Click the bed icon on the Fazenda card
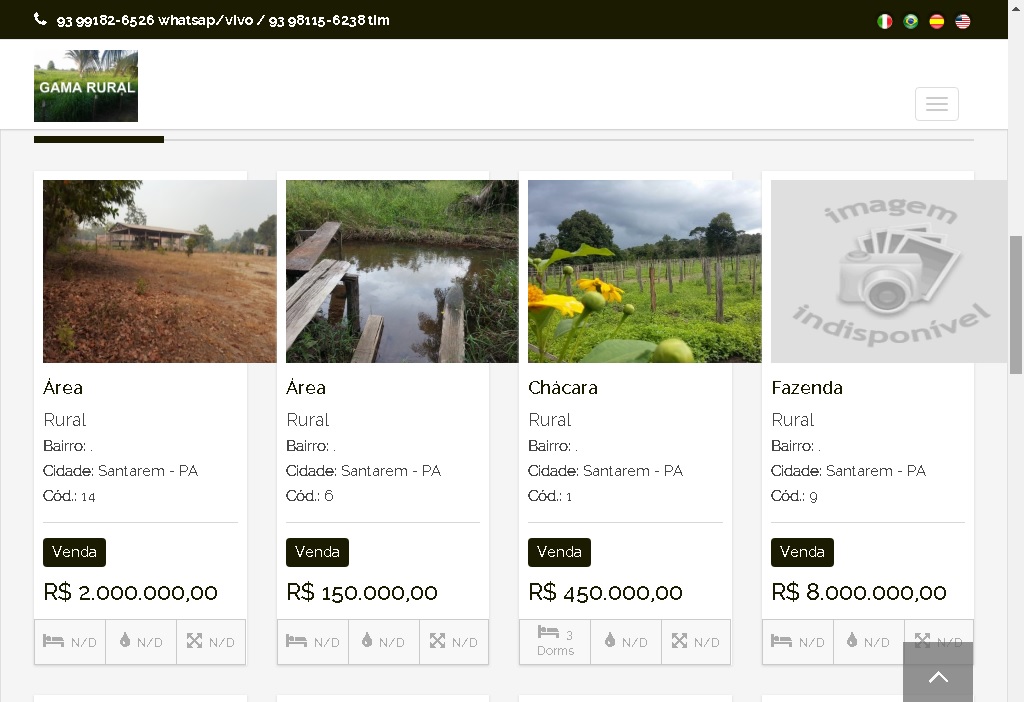1024x702 pixels. pyautogui.click(x=782, y=641)
